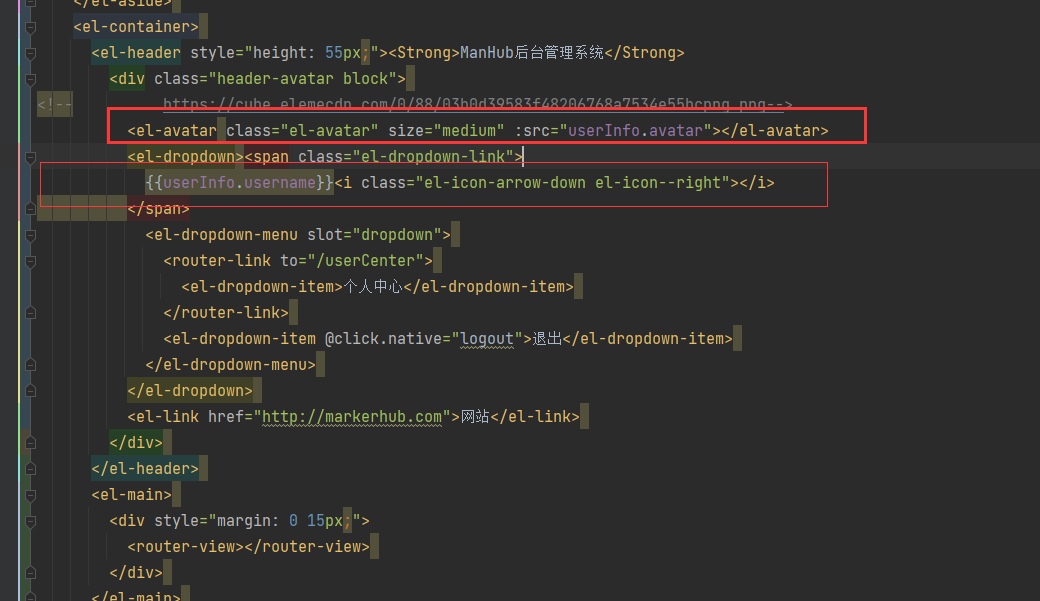Click the opening <el-avatar tag name
Viewport: 1040px width, 601px height.
172,131
